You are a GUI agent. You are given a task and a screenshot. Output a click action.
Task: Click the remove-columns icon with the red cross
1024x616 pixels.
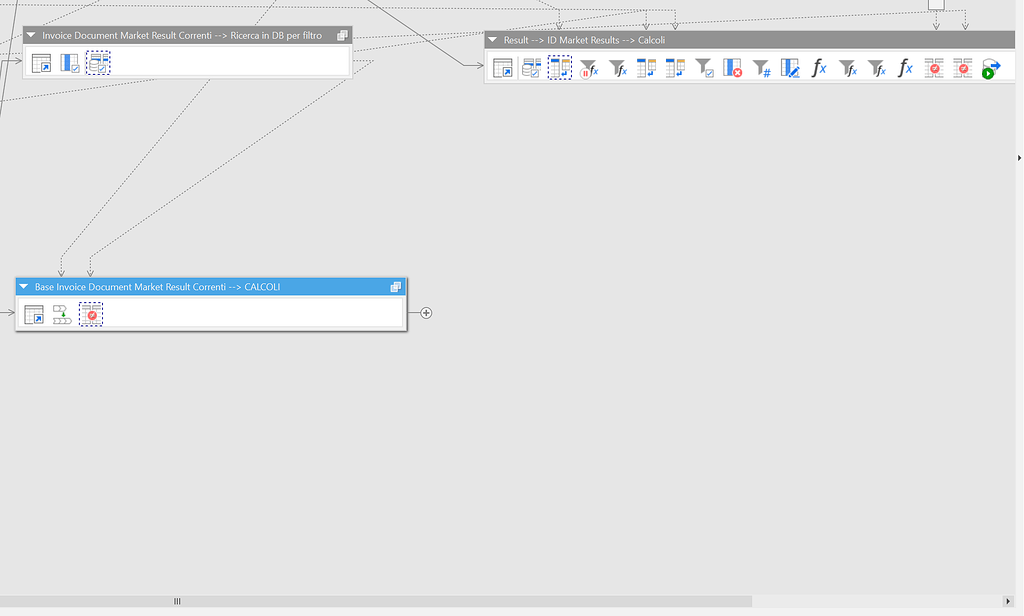(734, 68)
